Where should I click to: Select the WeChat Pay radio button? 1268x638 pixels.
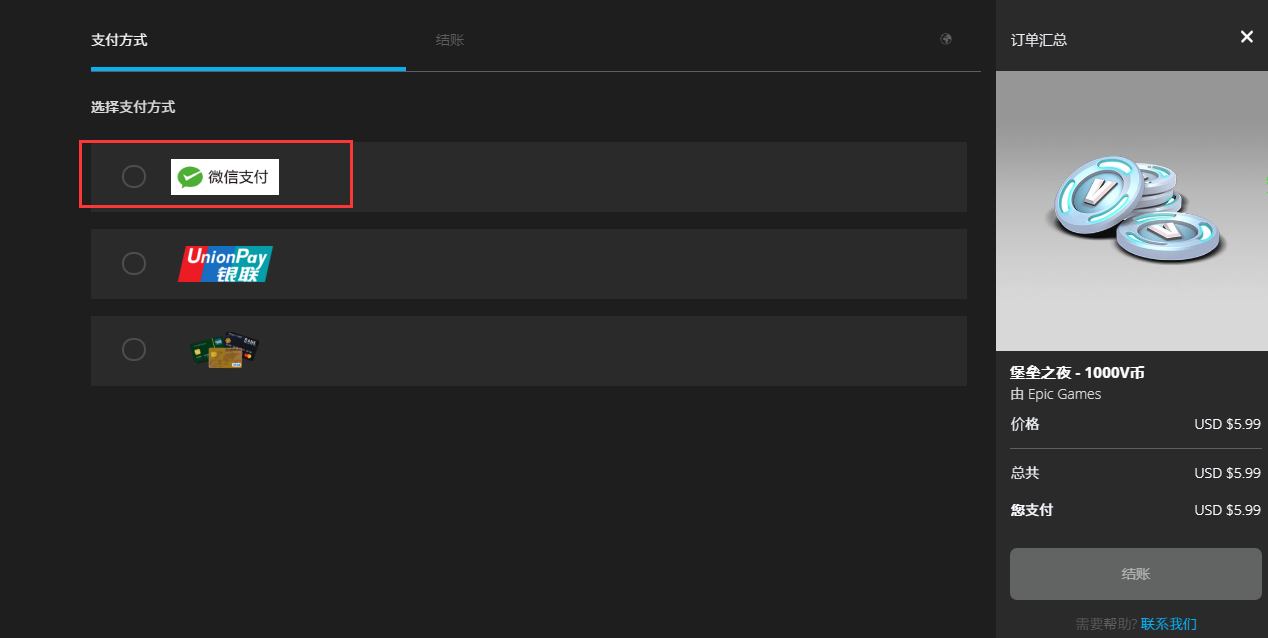pos(134,176)
